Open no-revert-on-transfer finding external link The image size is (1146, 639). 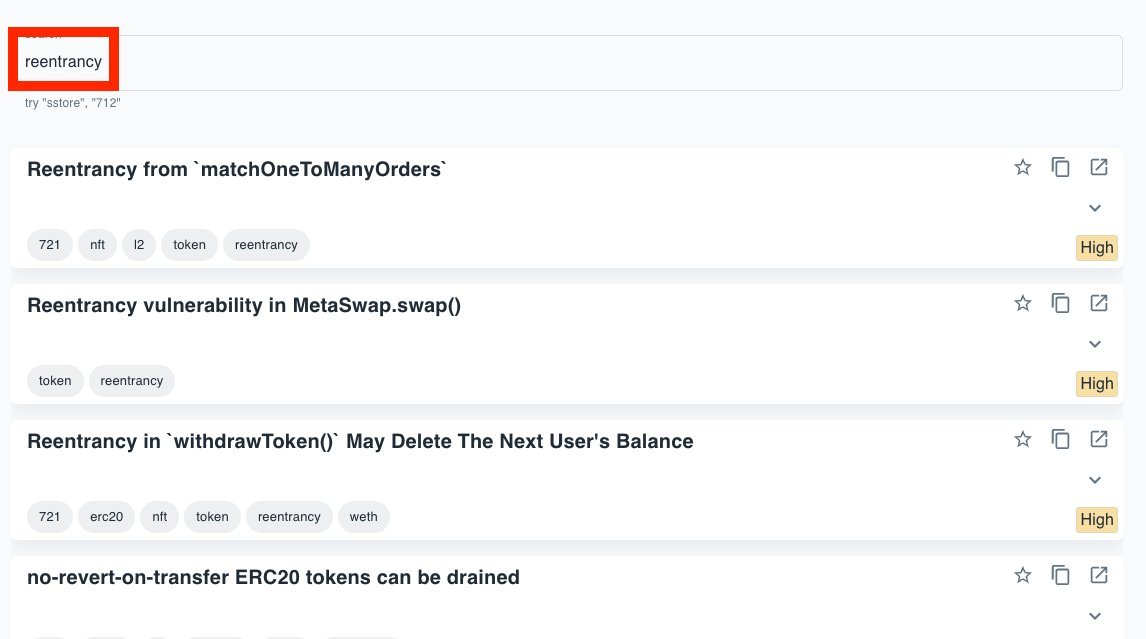coord(1098,575)
